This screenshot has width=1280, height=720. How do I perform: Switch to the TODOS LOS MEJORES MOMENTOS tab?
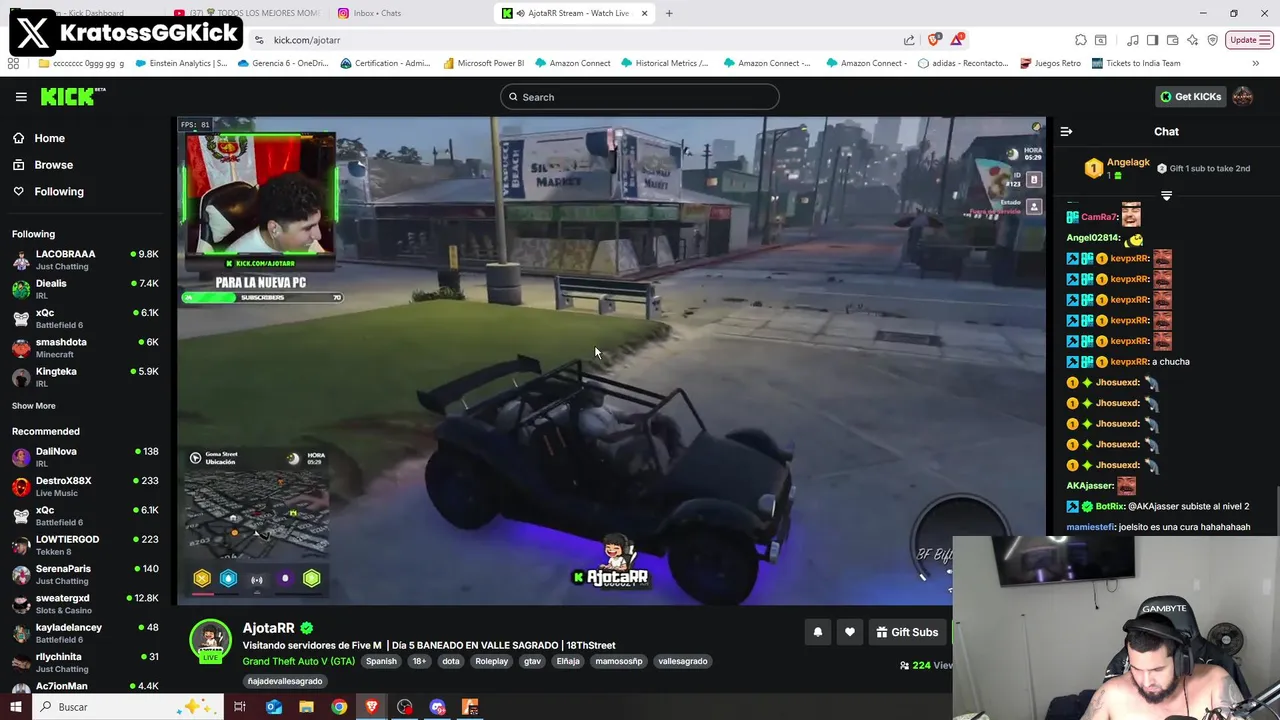250,13
